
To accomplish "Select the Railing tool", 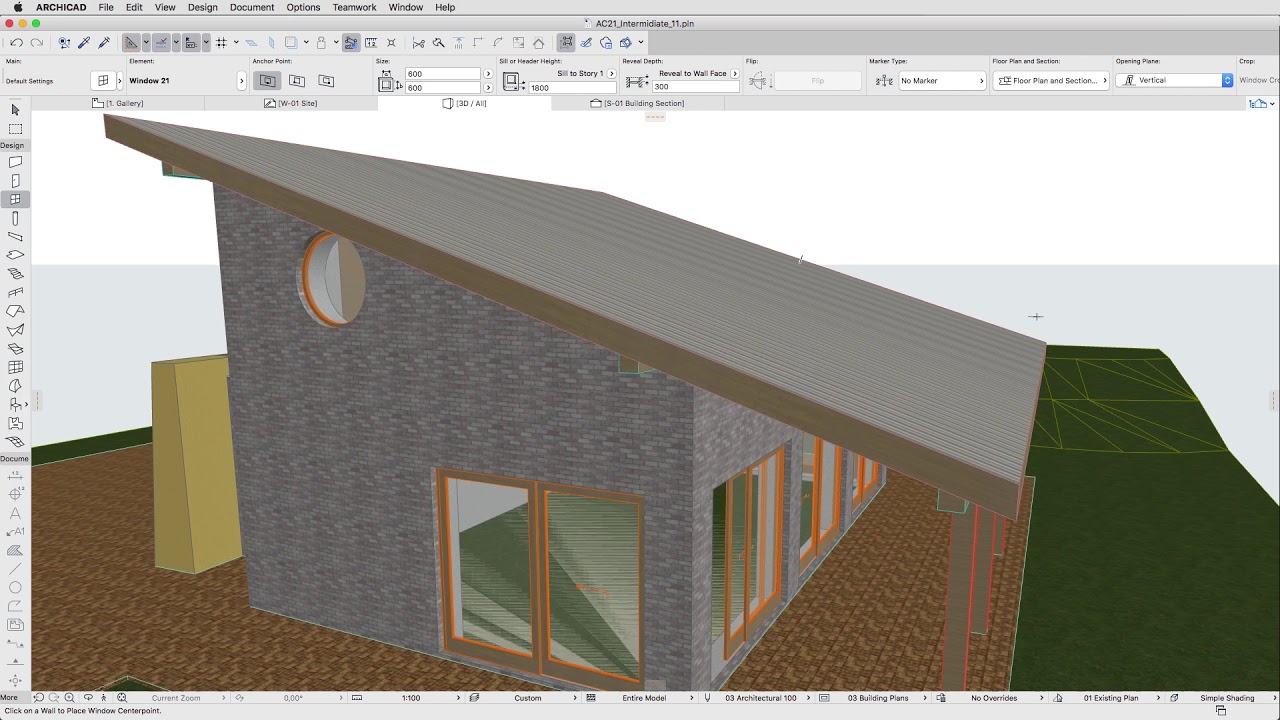I will point(15,293).
